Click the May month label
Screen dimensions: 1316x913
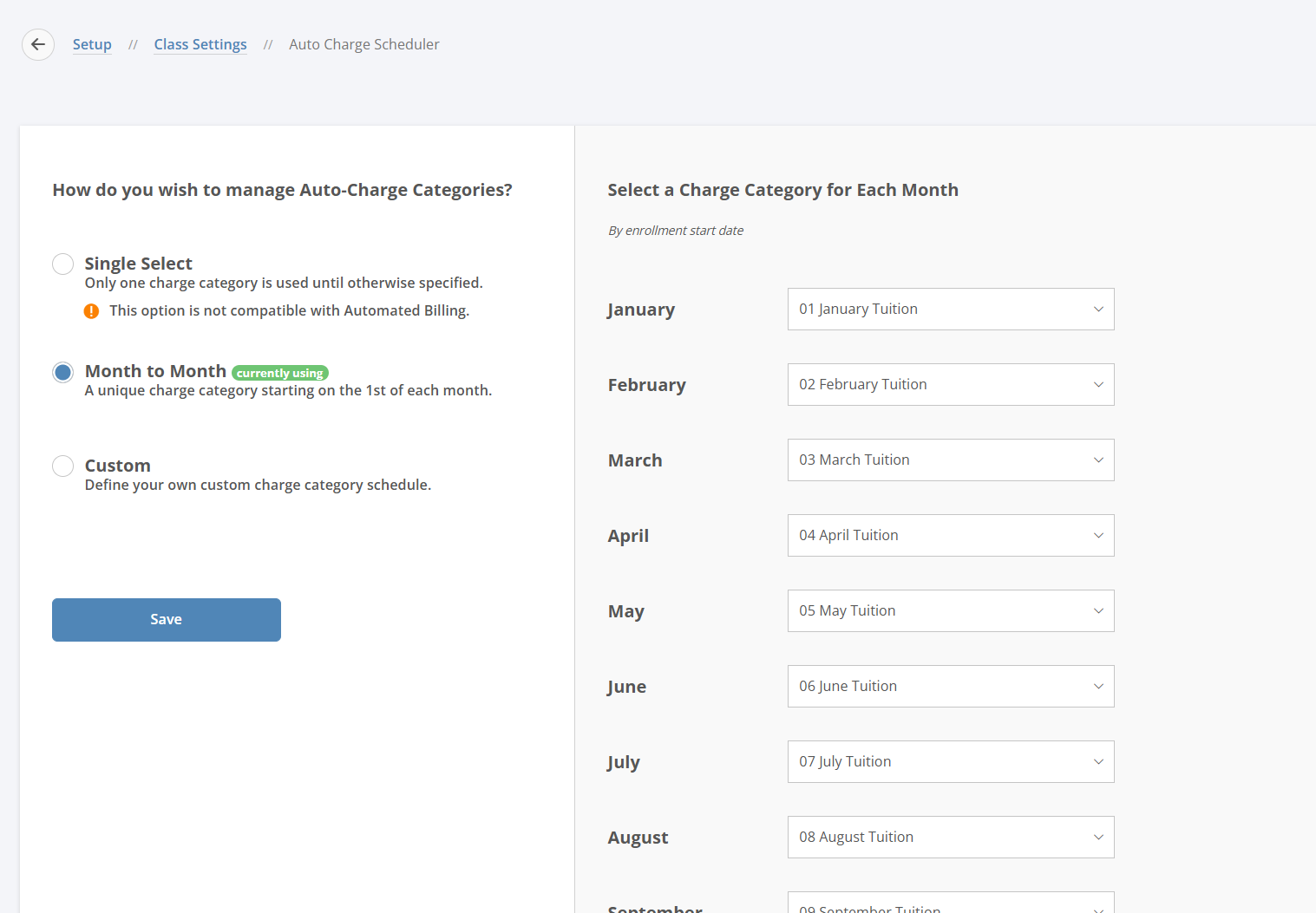point(626,612)
